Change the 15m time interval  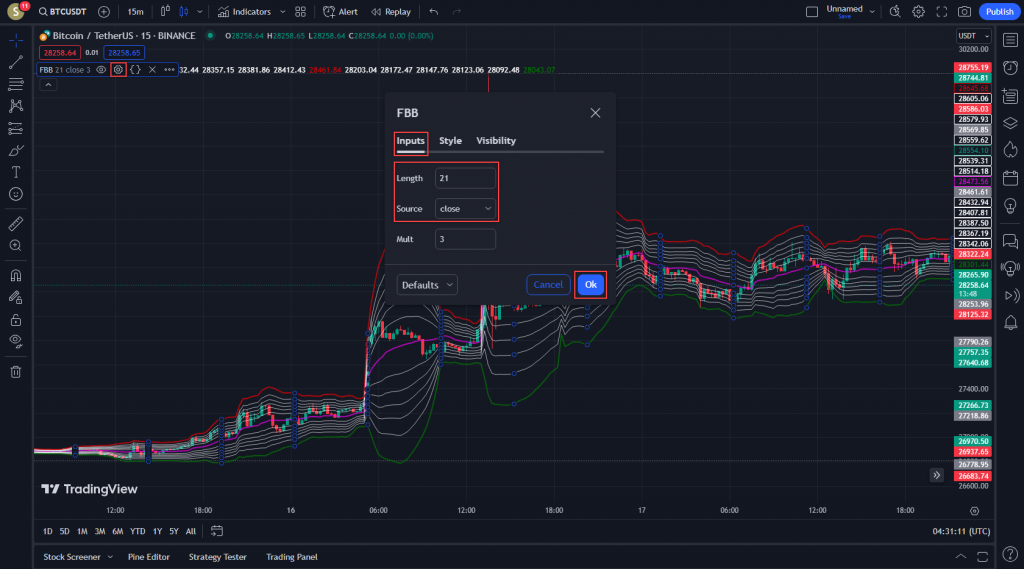(x=135, y=12)
